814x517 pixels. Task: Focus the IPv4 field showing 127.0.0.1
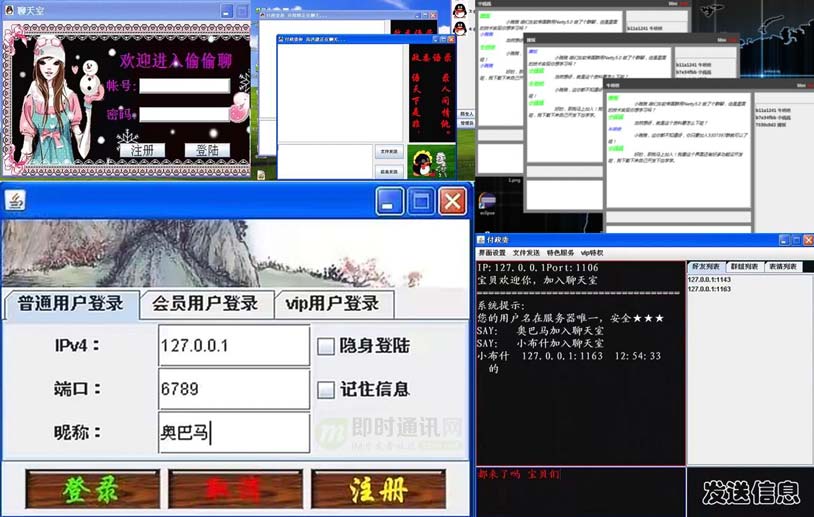click(234, 346)
